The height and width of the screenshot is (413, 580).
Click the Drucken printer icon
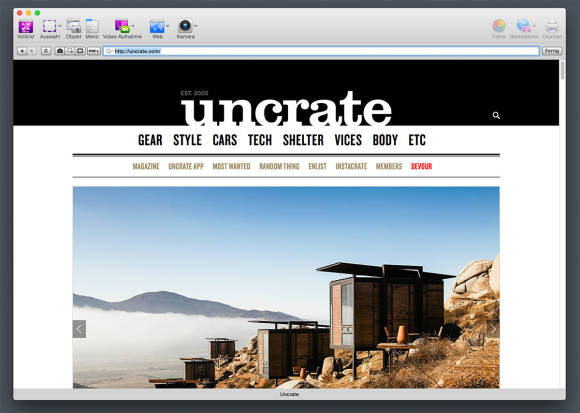552,27
